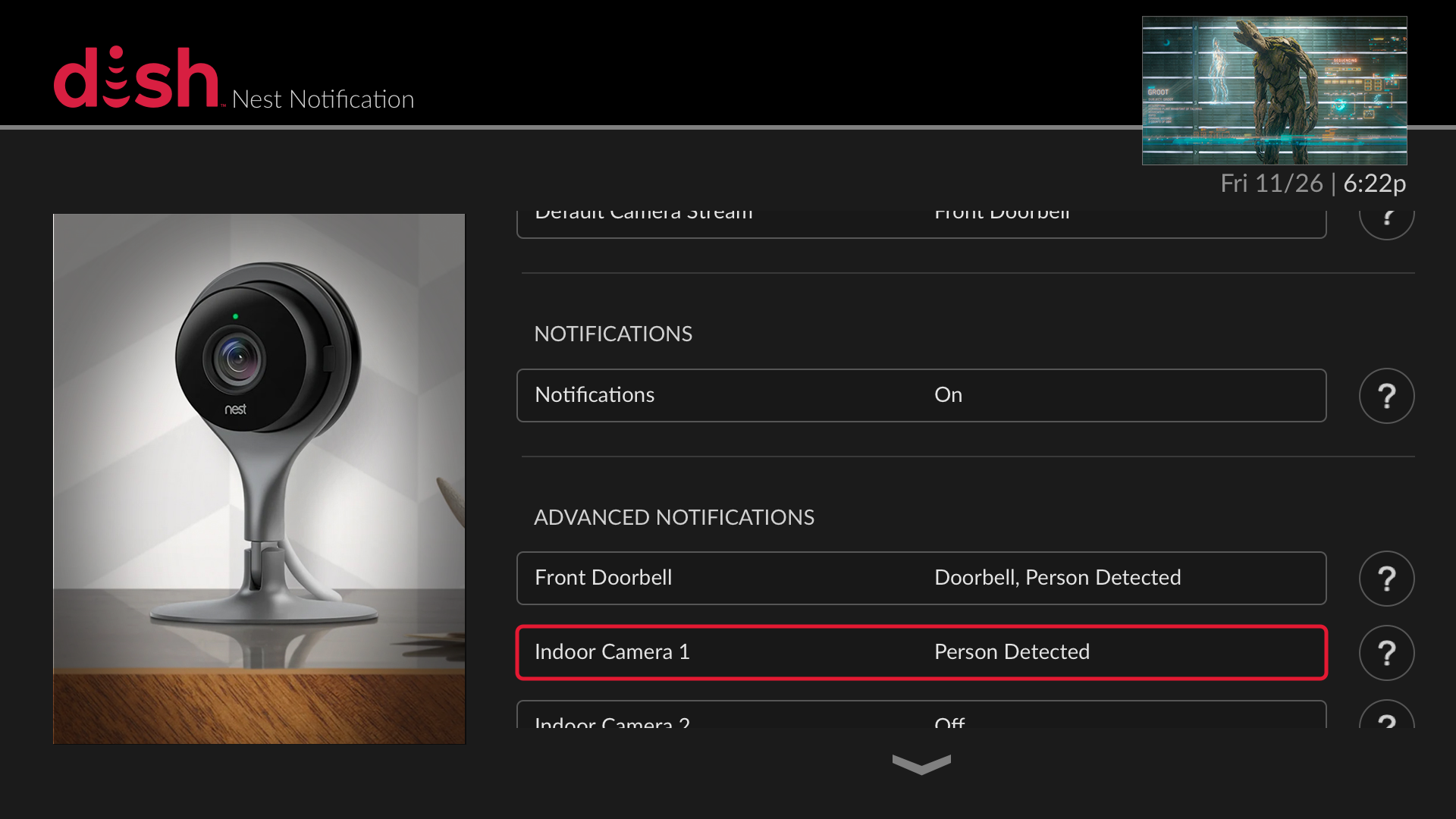This screenshot has width=1456, height=819.
Task: Click the 'Doorbell, Person Detected' value
Action: (1057, 578)
